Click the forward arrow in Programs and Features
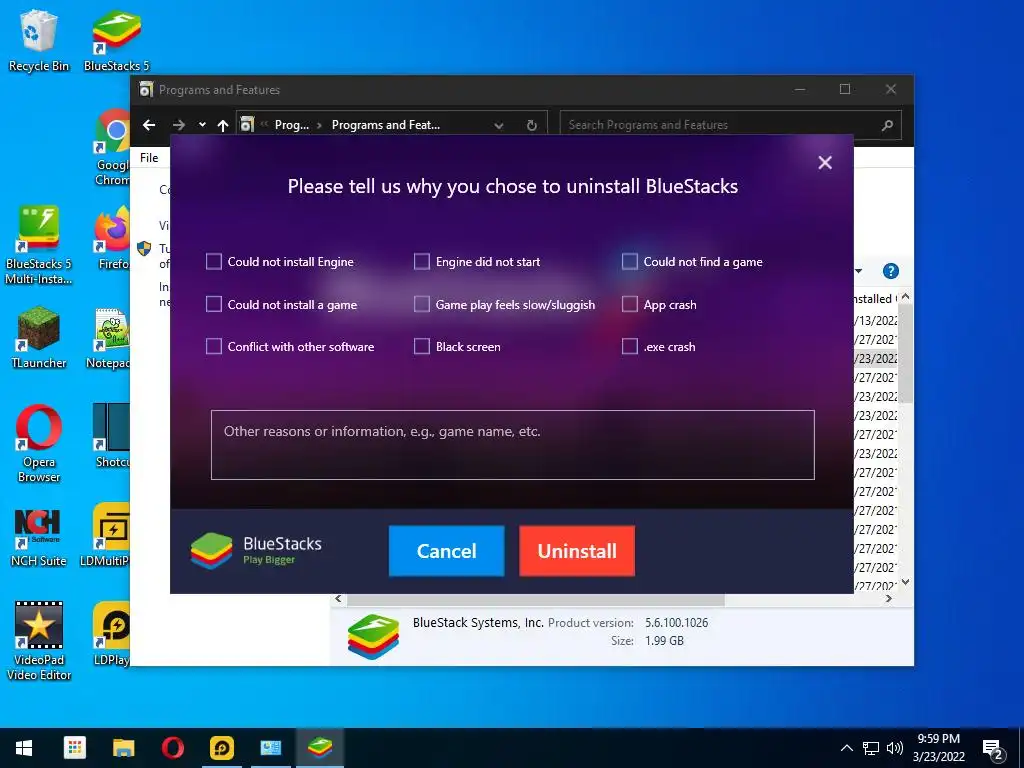Viewport: 1024px width, 768px height. (x=179, y=125)
